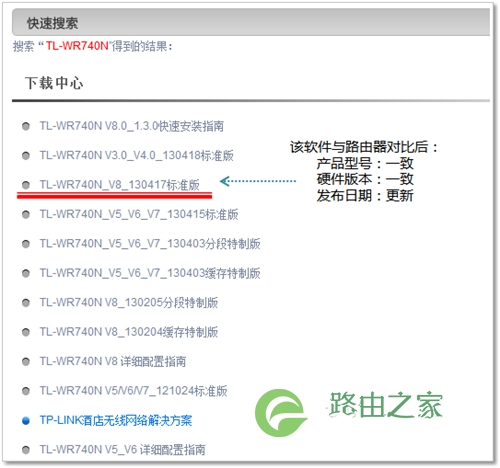
Task: Click the blue bullet beside TP-LINK酒店无线网络解决方案
Action: (26, 421)
